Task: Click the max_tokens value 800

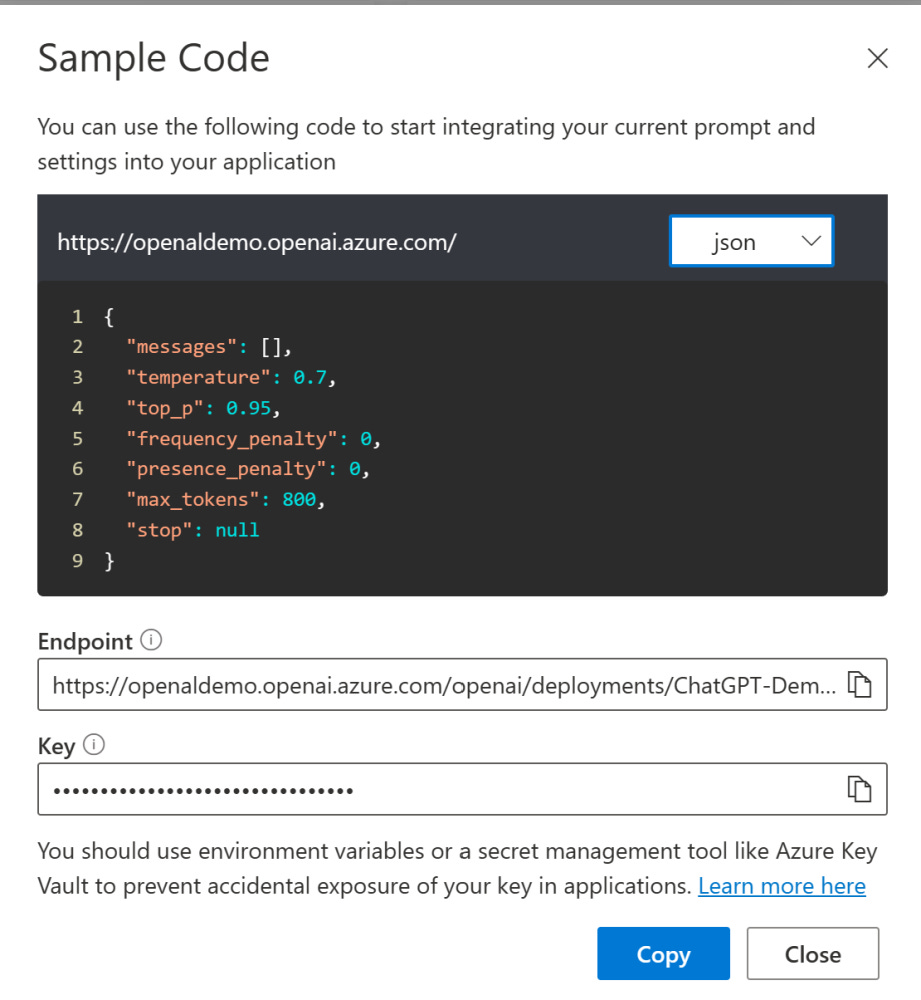Action: click(x=304, y=500)
